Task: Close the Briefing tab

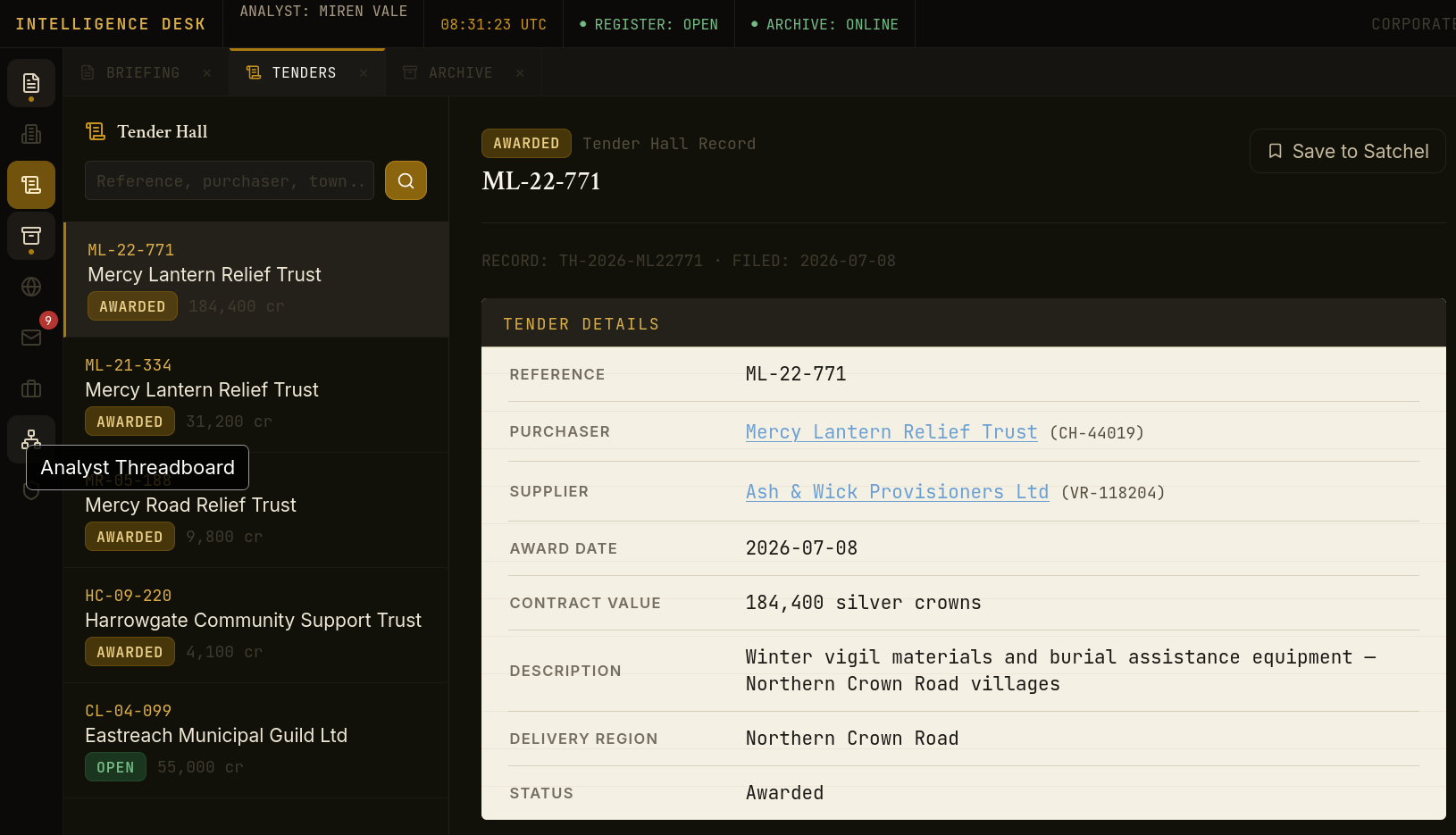Action: (207, 73)
